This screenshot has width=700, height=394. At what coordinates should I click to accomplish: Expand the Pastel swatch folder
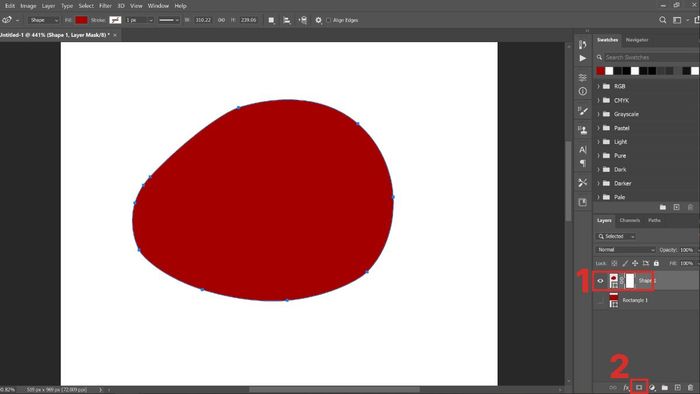coord(599,128)
